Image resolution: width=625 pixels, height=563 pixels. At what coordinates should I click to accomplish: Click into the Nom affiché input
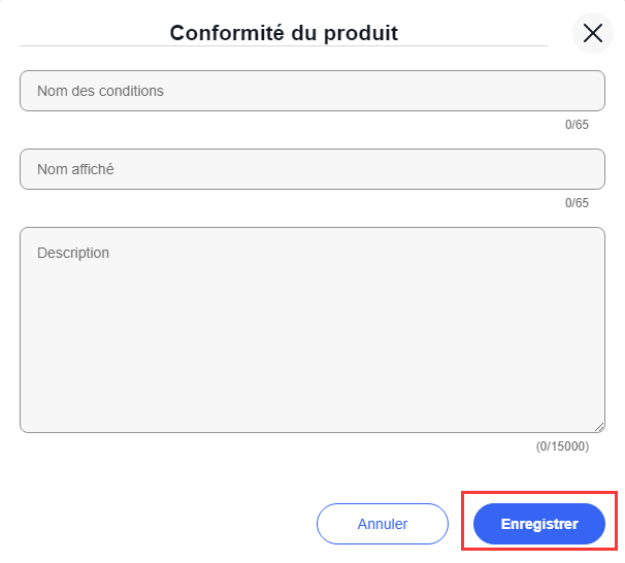pos(312,170)
